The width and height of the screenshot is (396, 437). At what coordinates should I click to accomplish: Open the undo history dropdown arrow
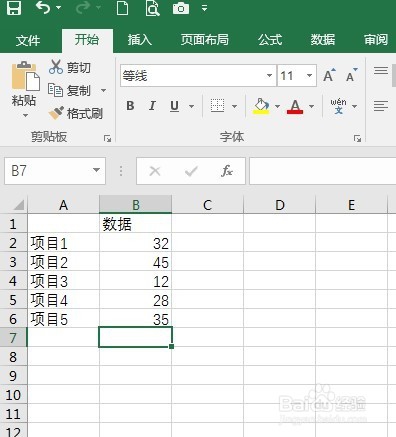(x=59, y=7)
